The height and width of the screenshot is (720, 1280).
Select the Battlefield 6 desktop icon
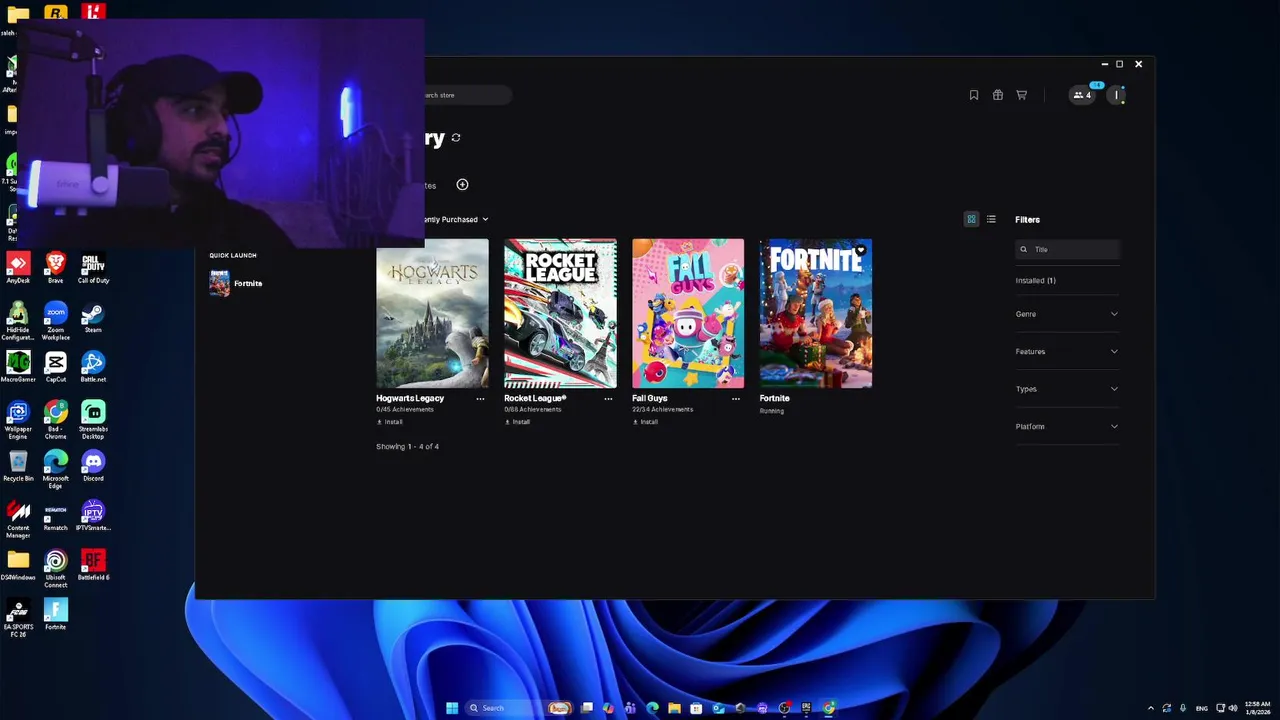pos(93,565)
